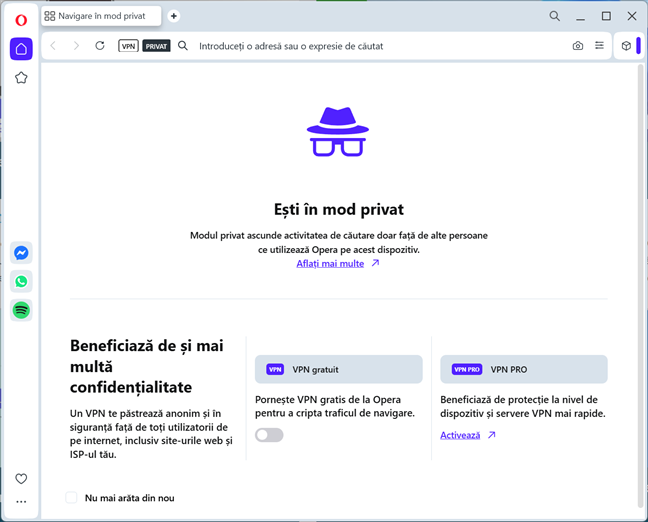Open WhatsApp from the sidebar
This screenshot has width=648, height=522.
(21, 282)
